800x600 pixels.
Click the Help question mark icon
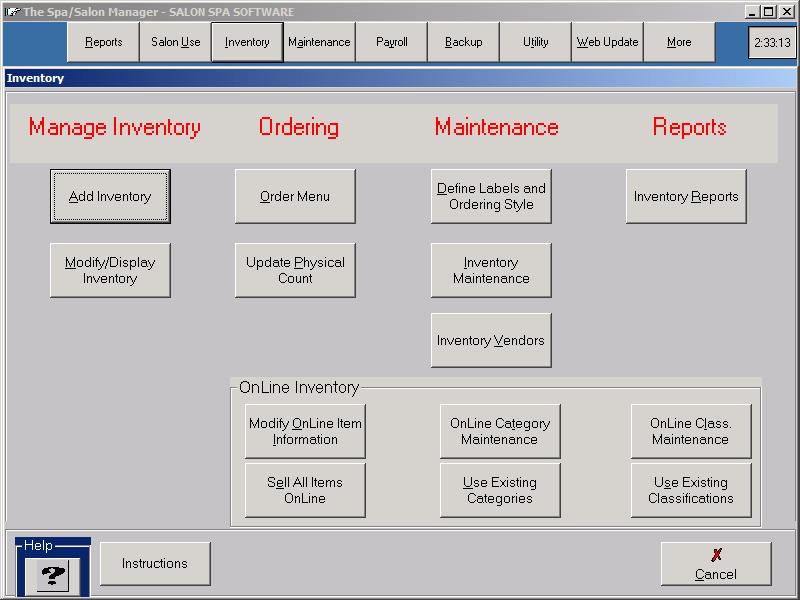point(53,572)
